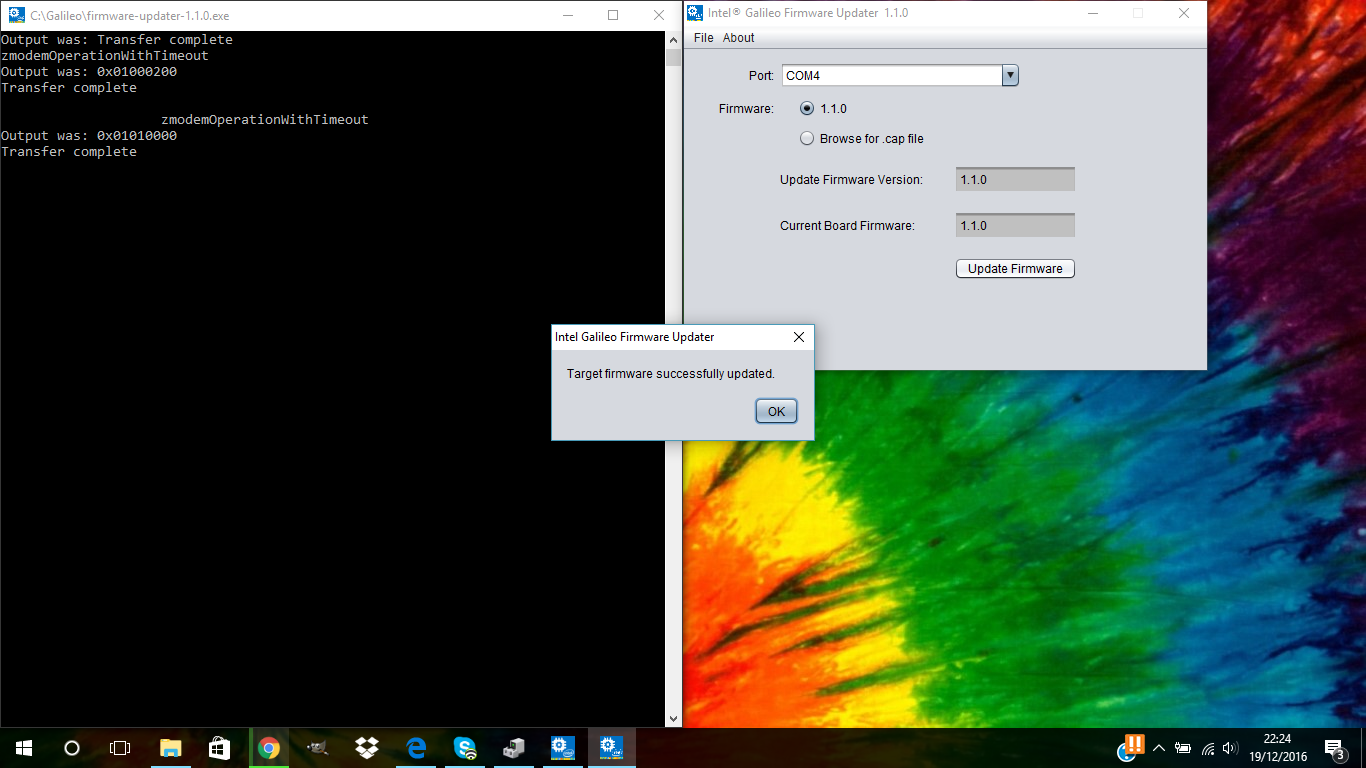
Task: Open Skype from the taskbar
Action: click(464, 748)
